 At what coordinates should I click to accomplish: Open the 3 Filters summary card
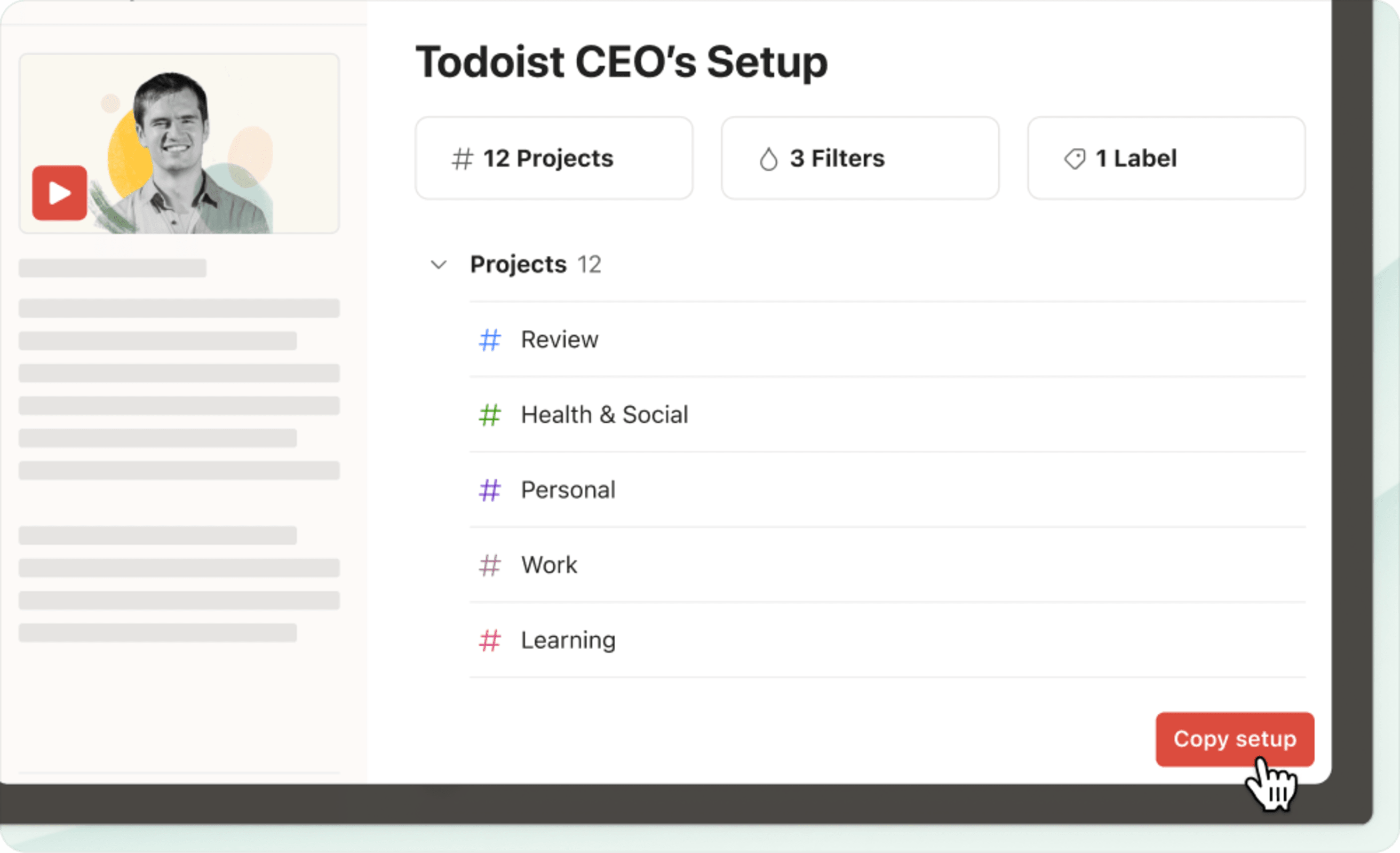click(x=860, y=159)
